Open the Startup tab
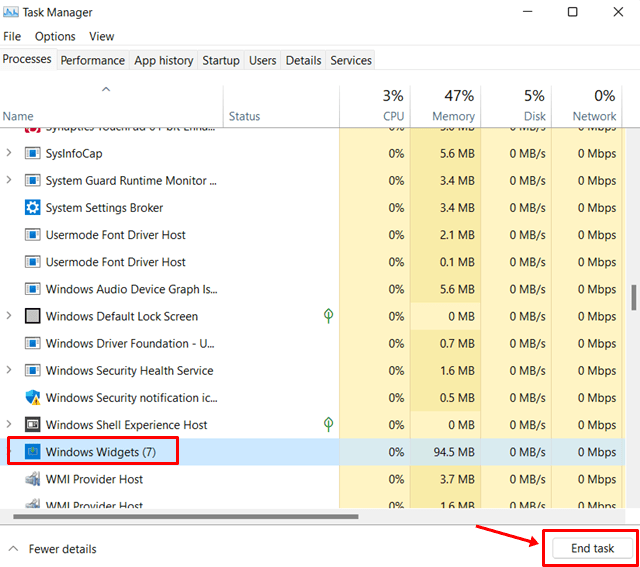 click(x=221, y=60)
